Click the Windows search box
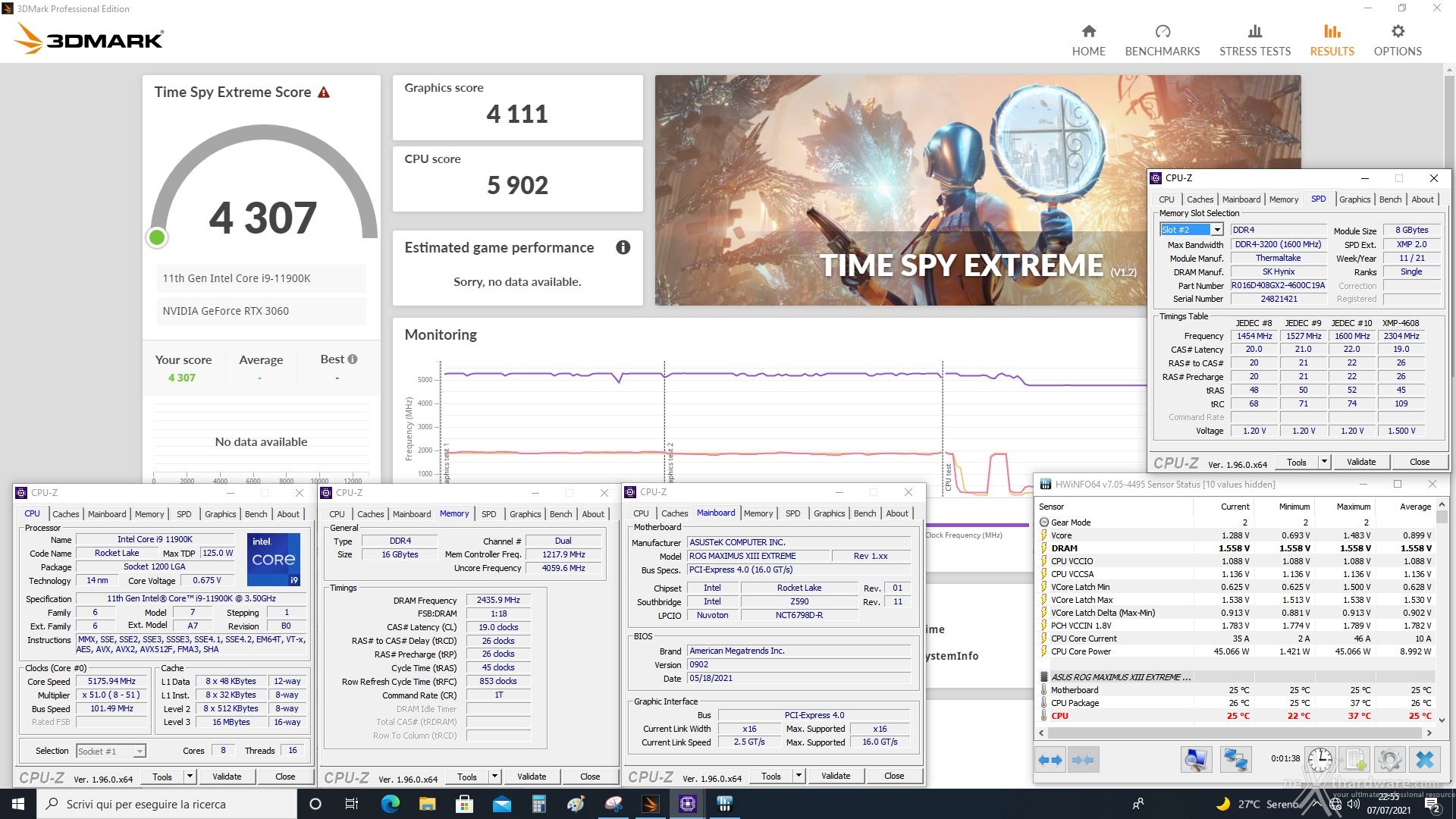Image resolution: width=1456 pixels, height=819 pixels. [167, 804]
